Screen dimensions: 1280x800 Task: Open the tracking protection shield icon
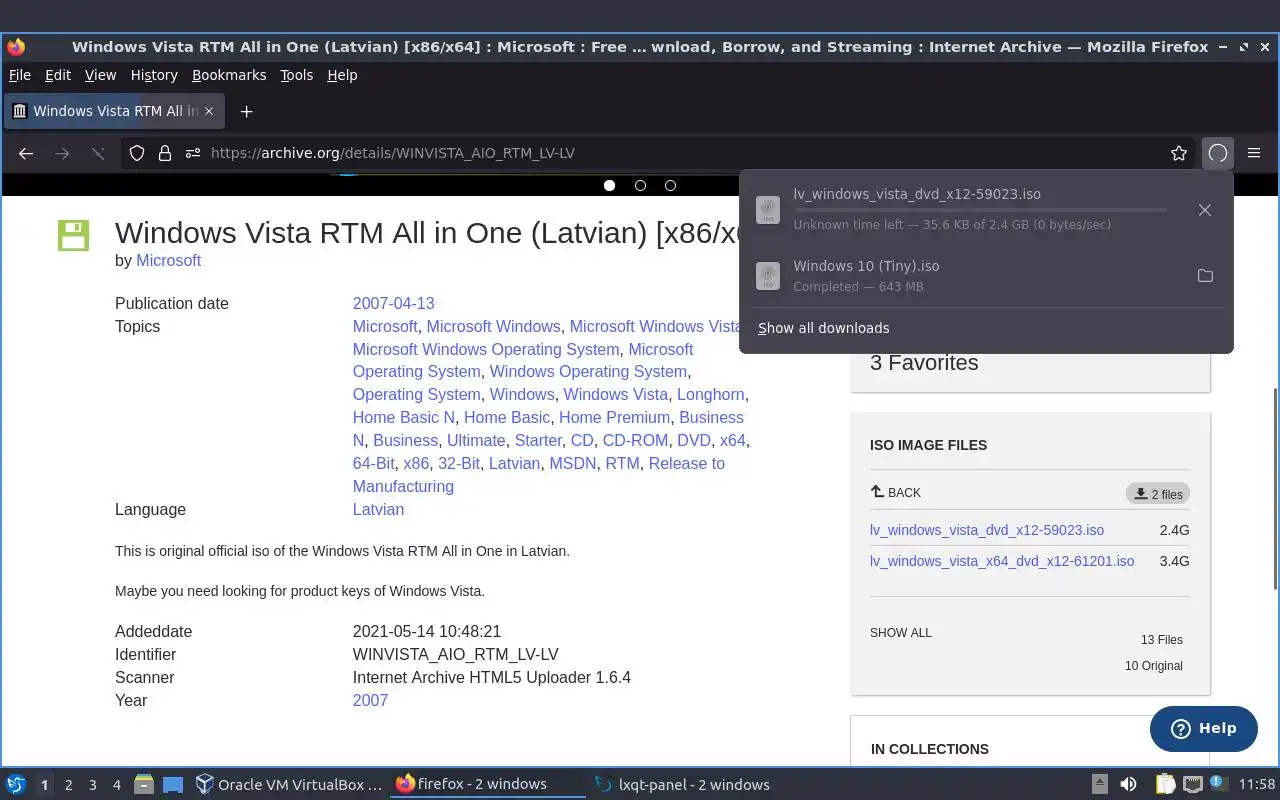[137, 153]
